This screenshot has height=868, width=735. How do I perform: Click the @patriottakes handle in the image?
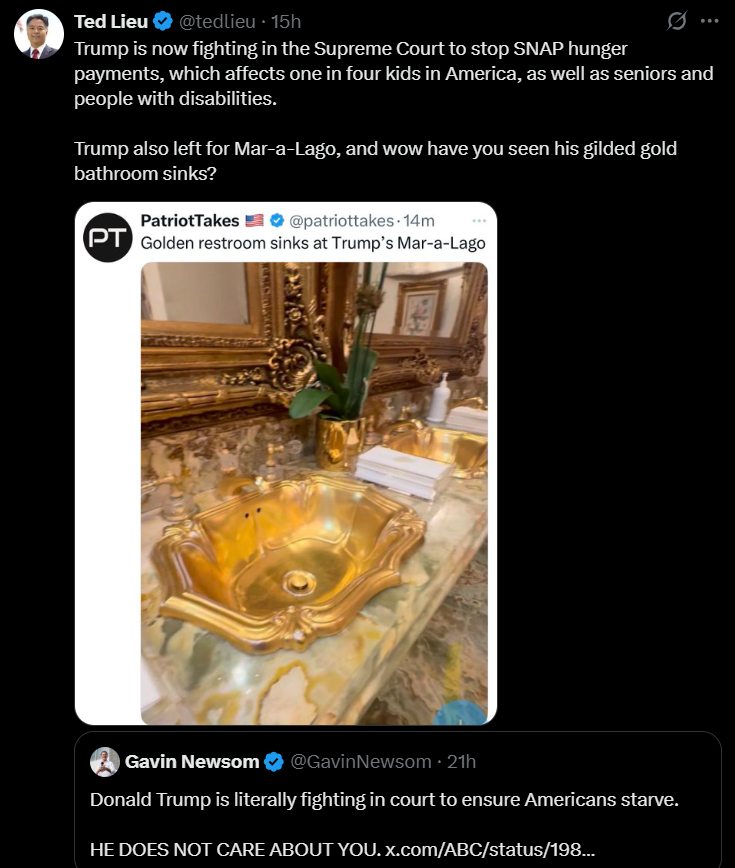(x=342, y=220)
